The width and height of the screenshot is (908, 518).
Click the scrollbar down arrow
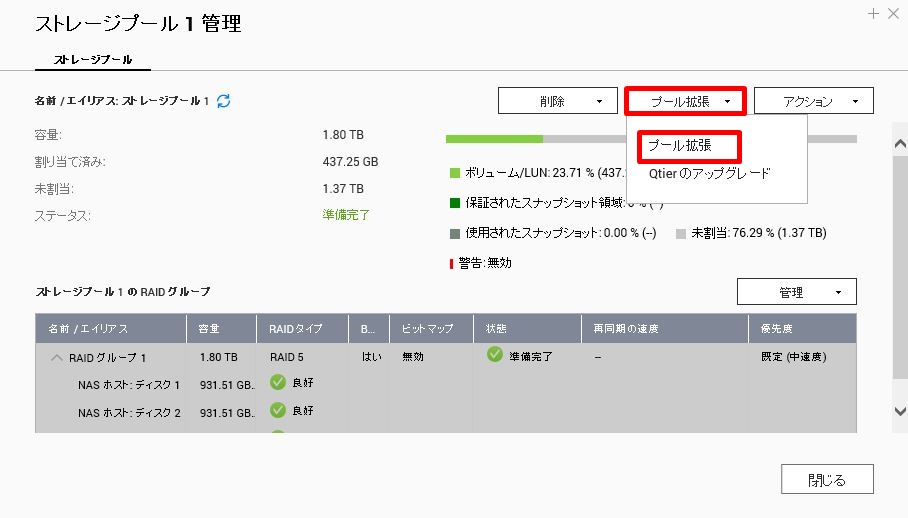(x=899, y=411)
